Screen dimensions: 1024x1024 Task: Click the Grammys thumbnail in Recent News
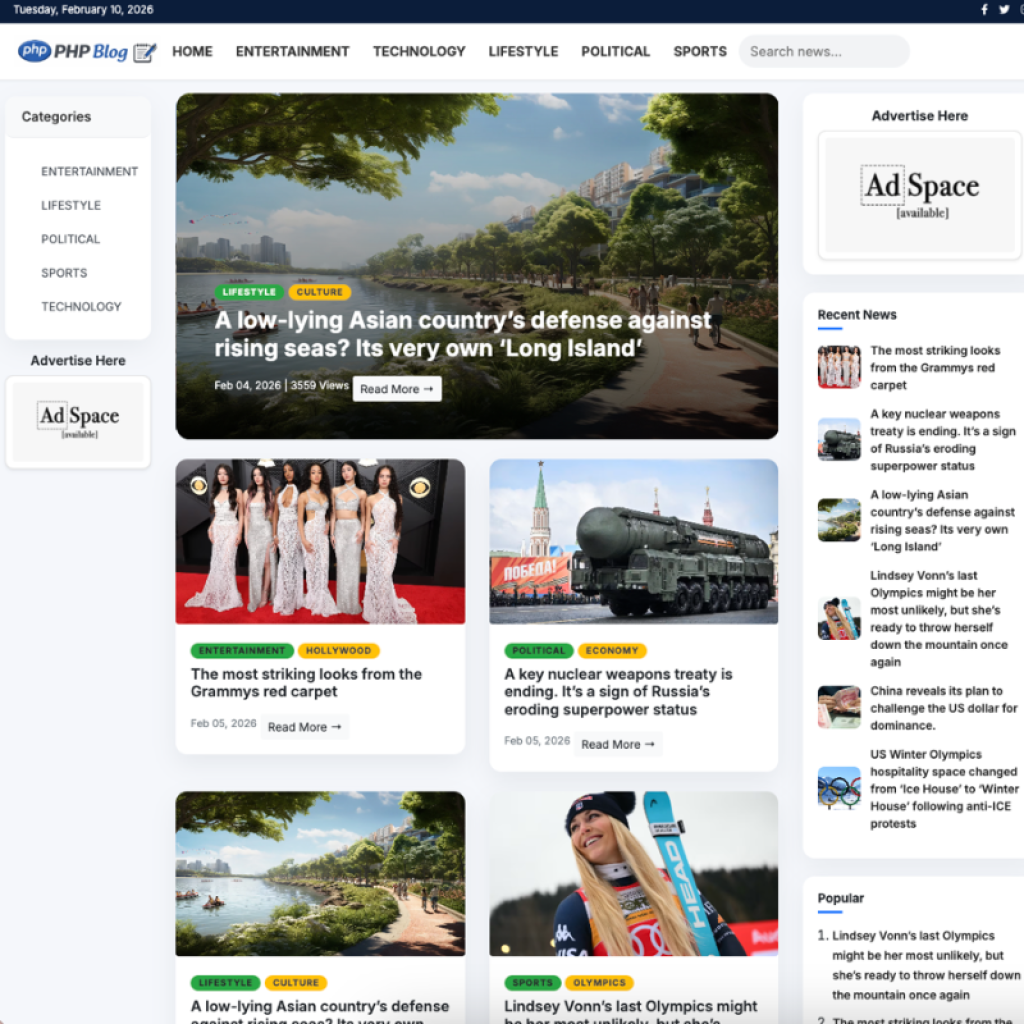[839, 367]
